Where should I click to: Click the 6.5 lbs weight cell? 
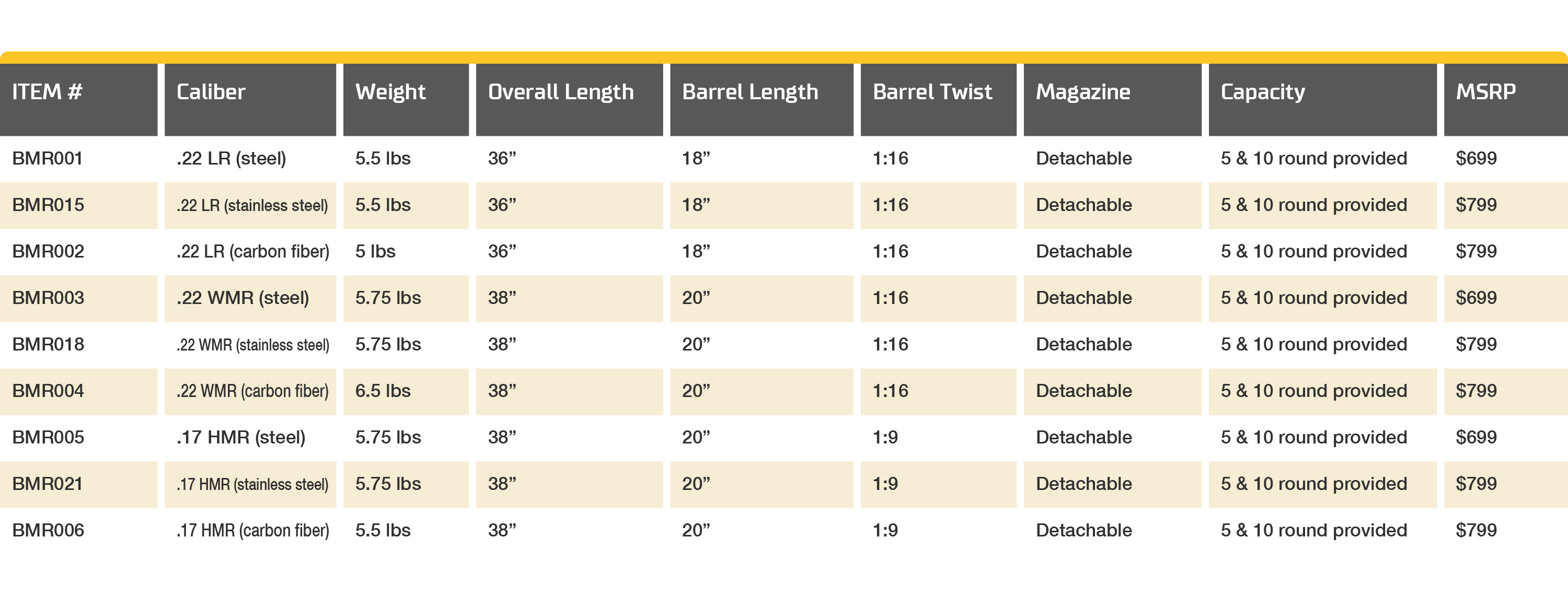406,392
